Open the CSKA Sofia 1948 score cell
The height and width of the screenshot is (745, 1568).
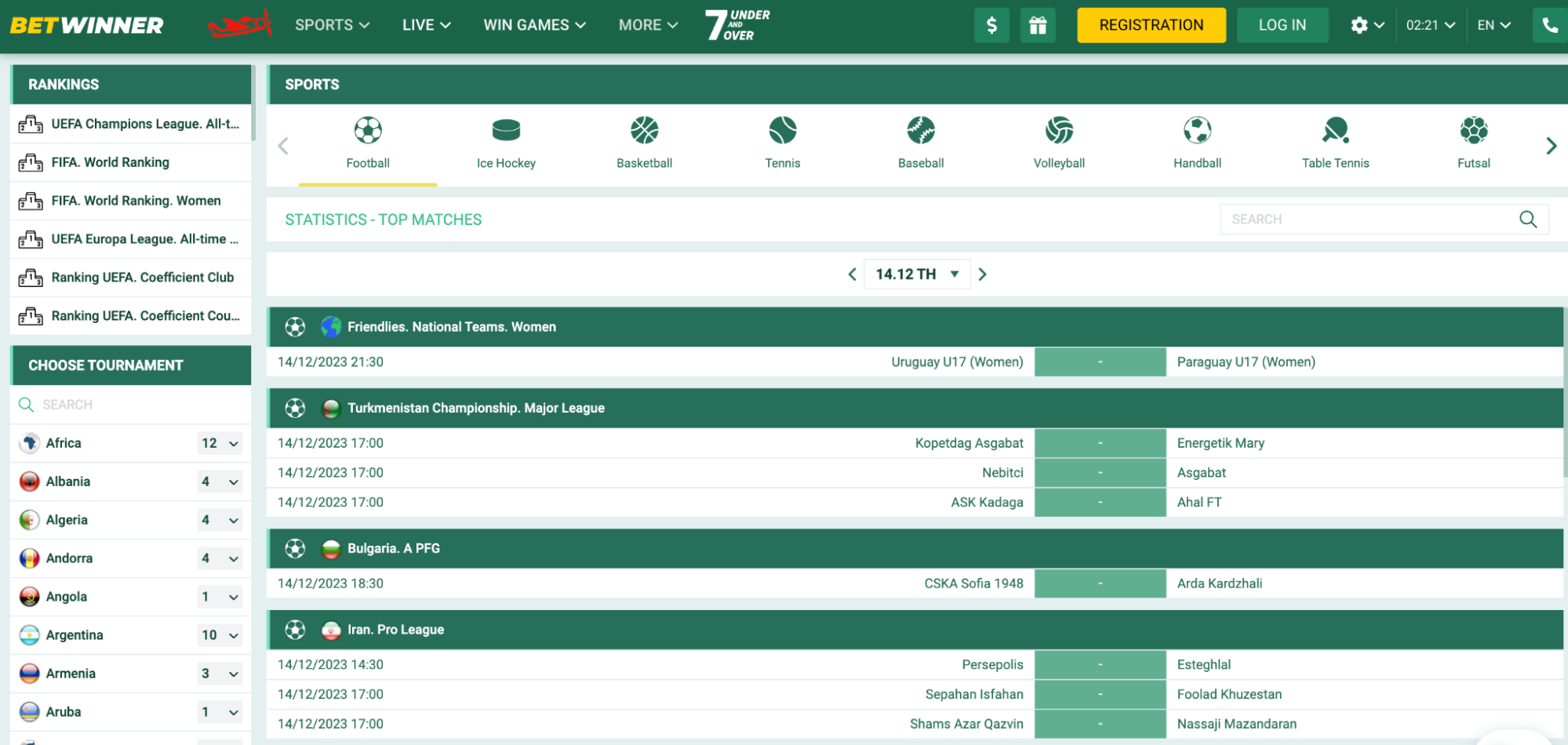(1100, 583)
